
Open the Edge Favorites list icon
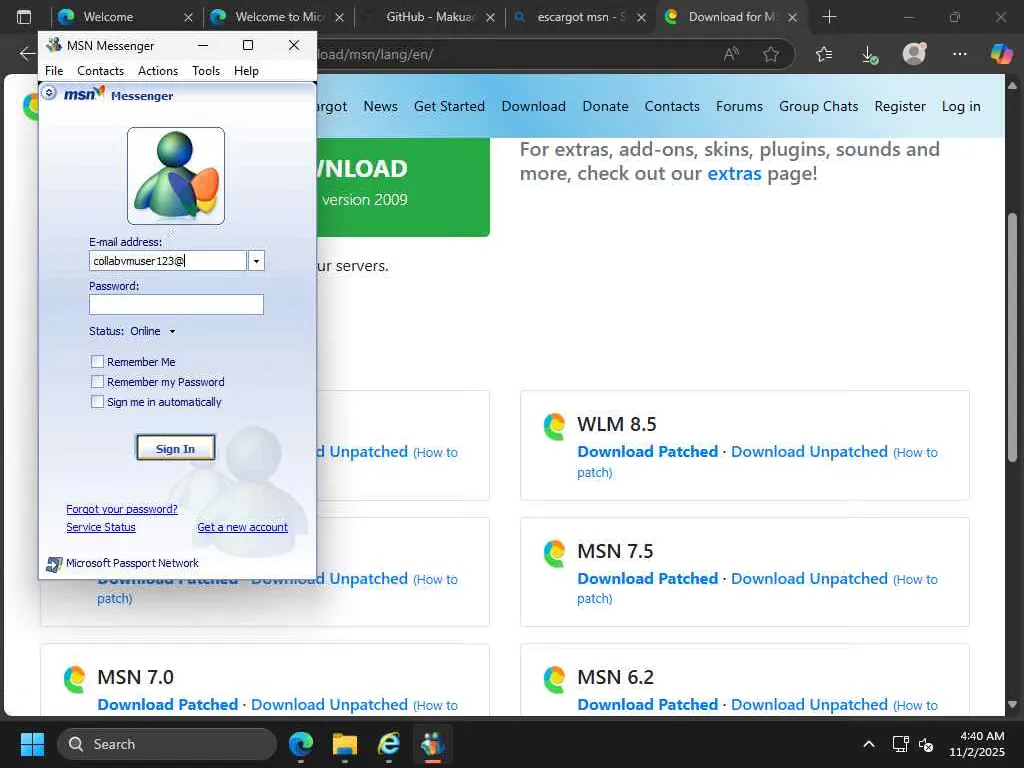click(x=824, y=54)
